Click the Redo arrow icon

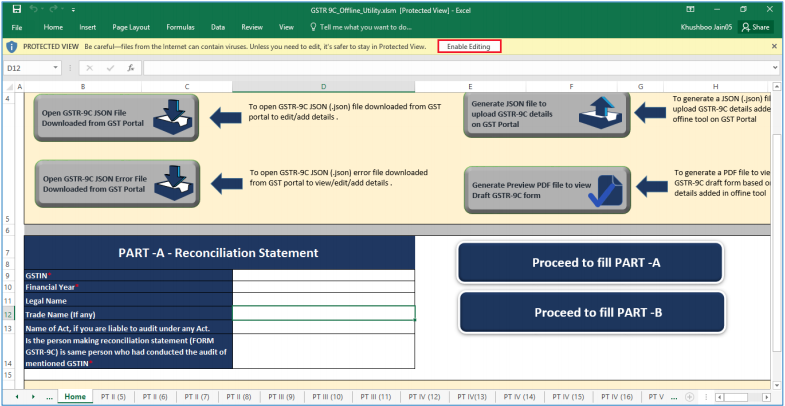[53, 10]
